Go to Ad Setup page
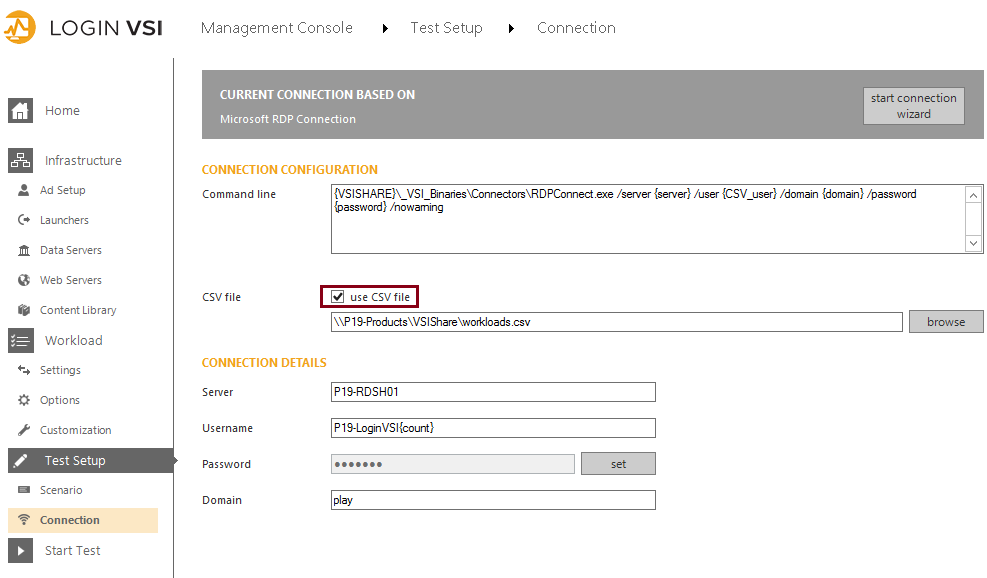 [62, 190]
